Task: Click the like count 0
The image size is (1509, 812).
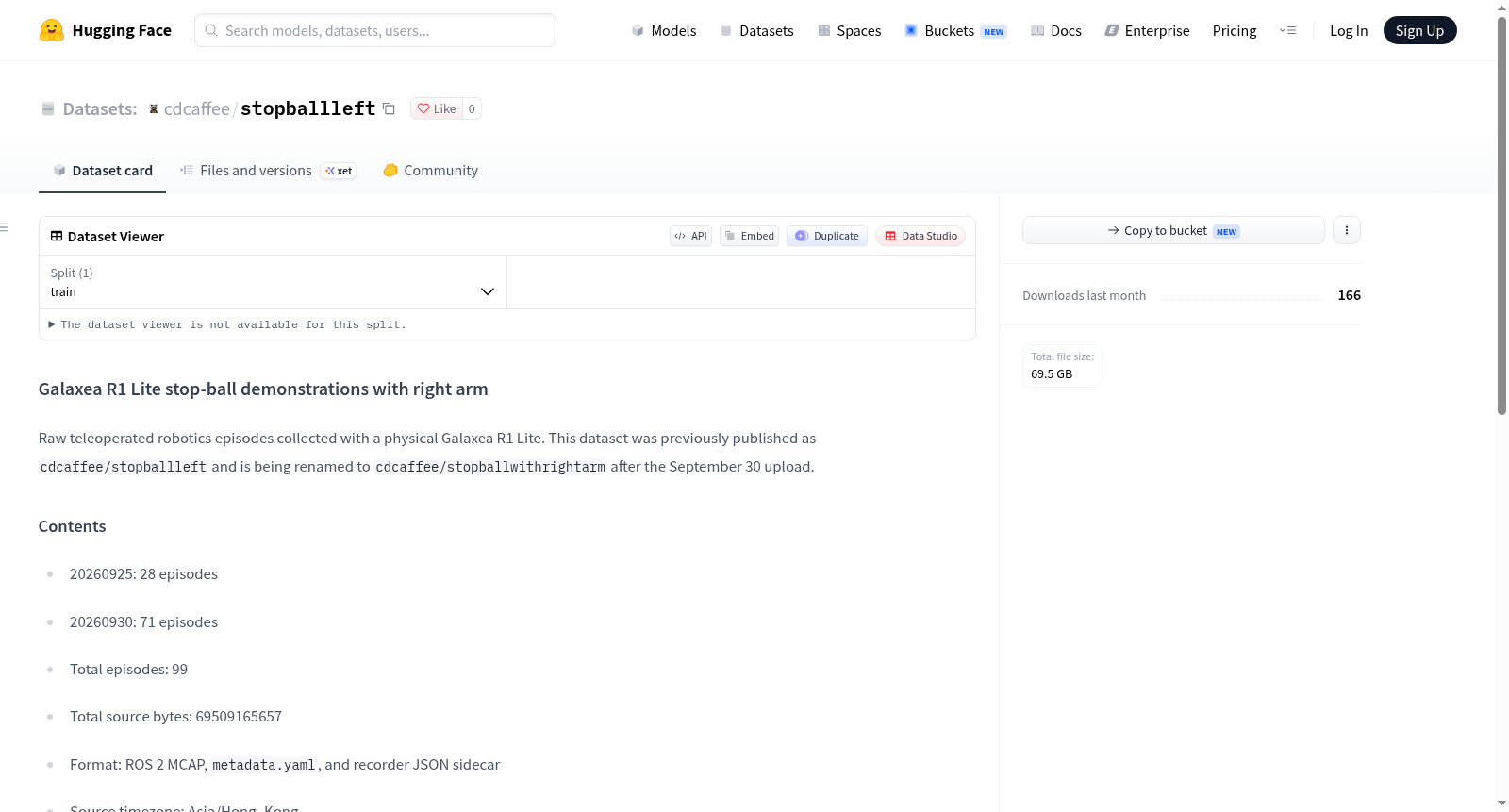Action: (x=472, y=108)
